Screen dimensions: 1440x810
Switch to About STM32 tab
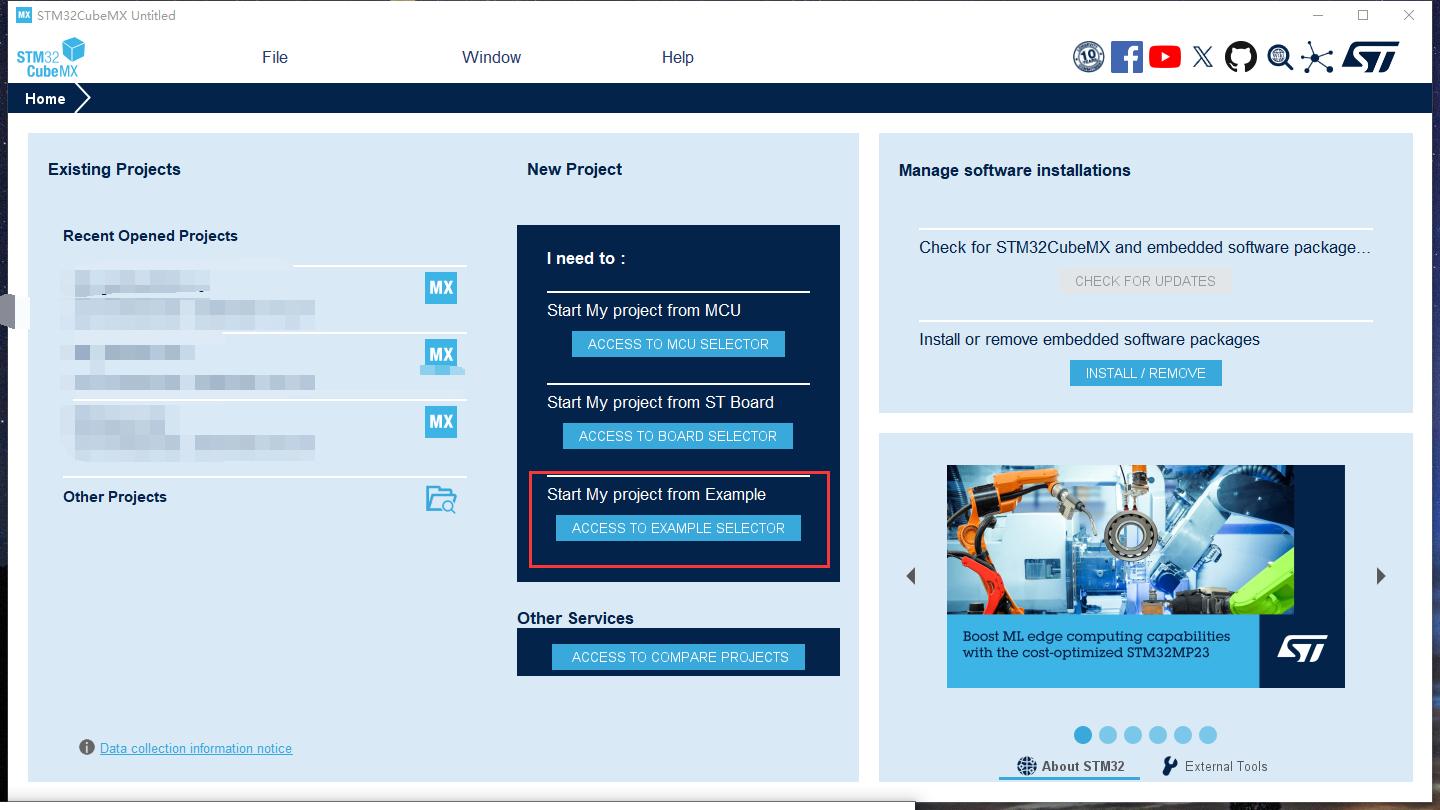click(x=1070, y=766)
